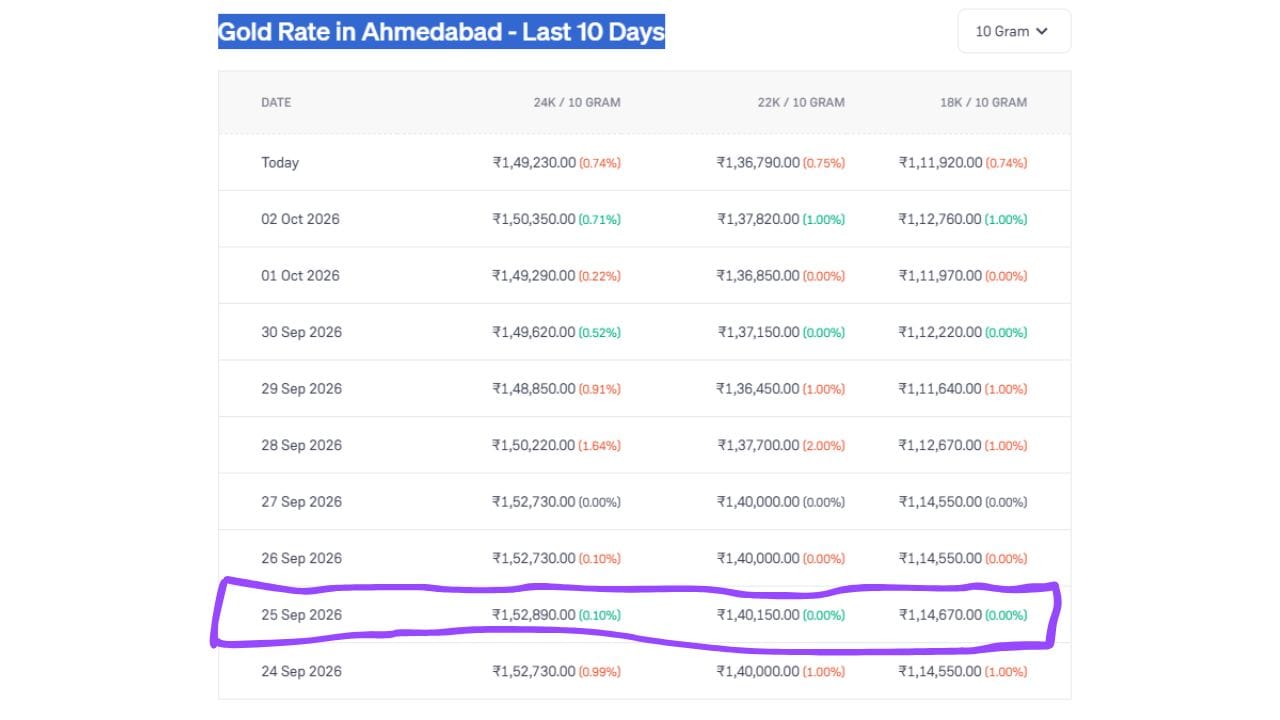Click the 27 Sep 2026 date cell
This screenshot has height=720, width=1280.
pos(301,502)
